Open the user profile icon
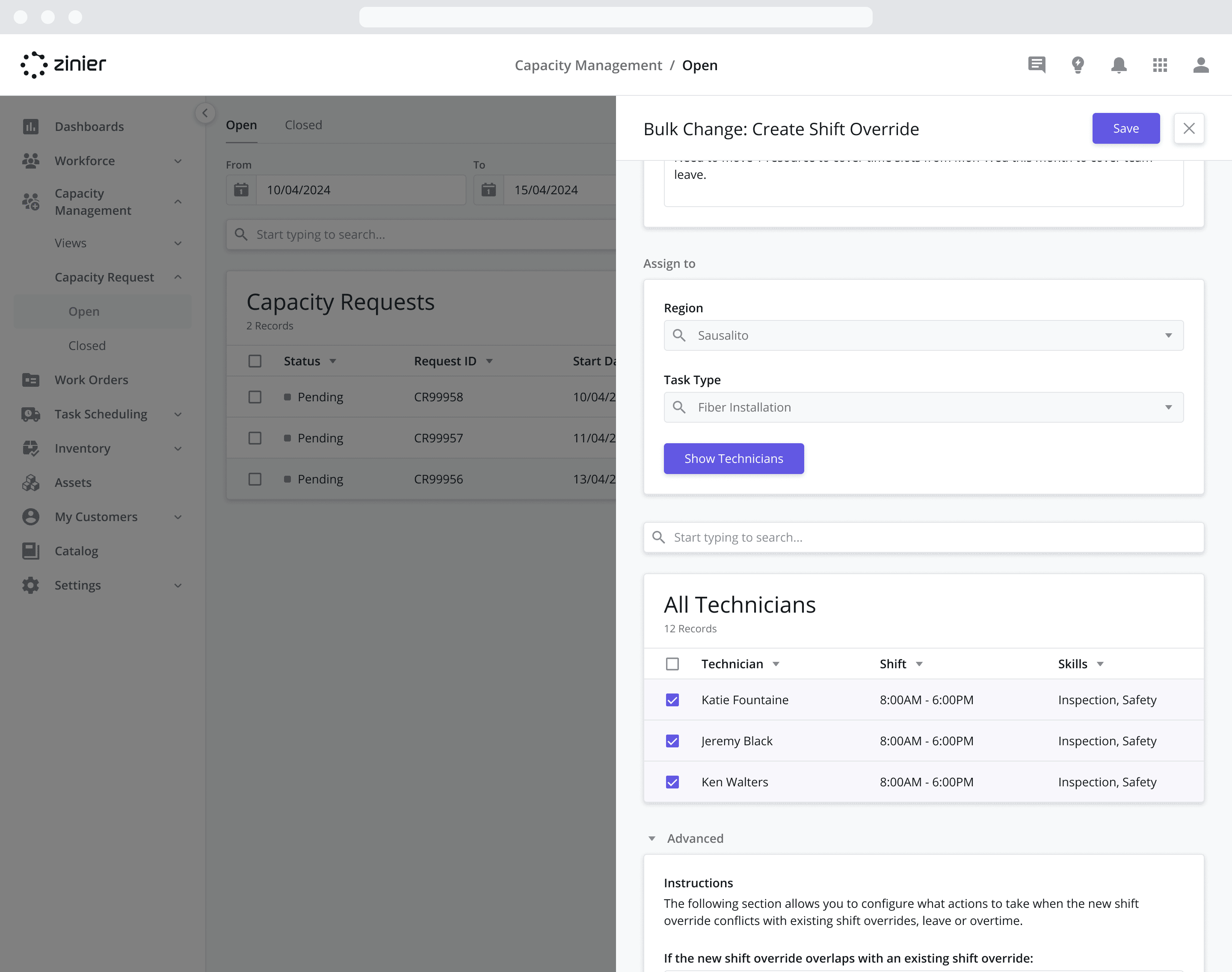 pos(1201,65)
